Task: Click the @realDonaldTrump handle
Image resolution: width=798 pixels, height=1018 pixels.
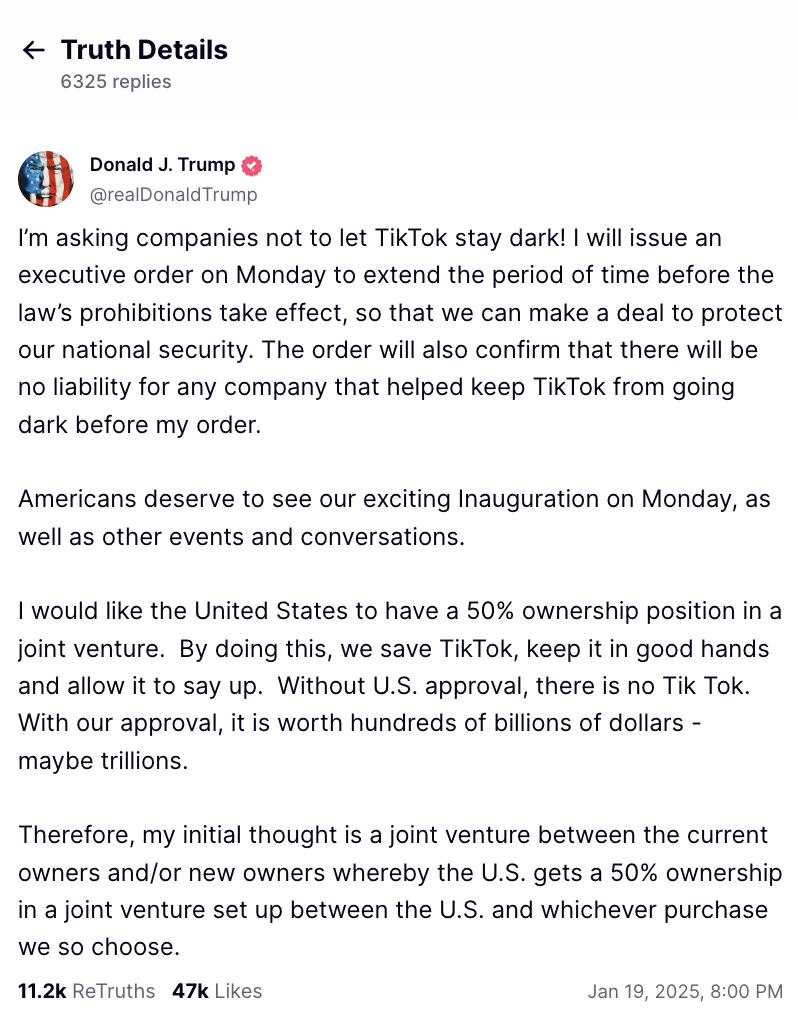Action: coord(173,195)
